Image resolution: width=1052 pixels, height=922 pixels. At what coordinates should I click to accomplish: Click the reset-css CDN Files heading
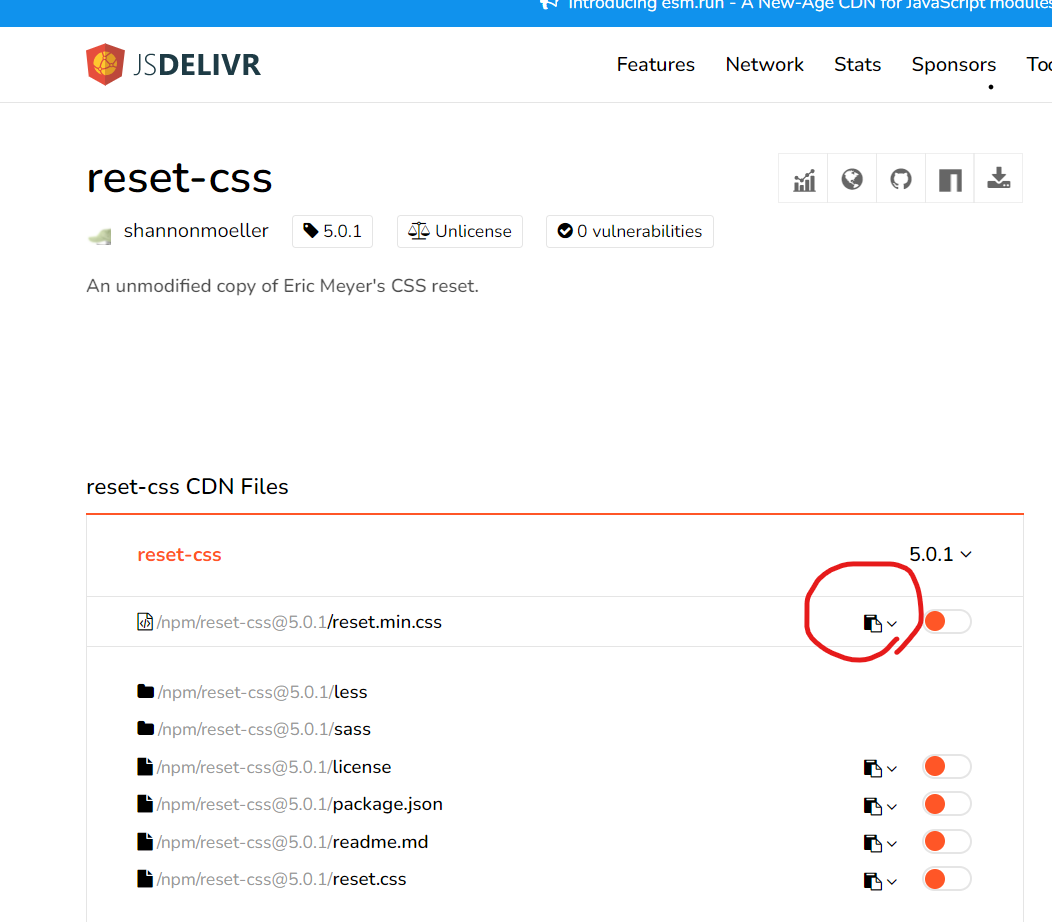pyautogui.click(x=187, y=486)
